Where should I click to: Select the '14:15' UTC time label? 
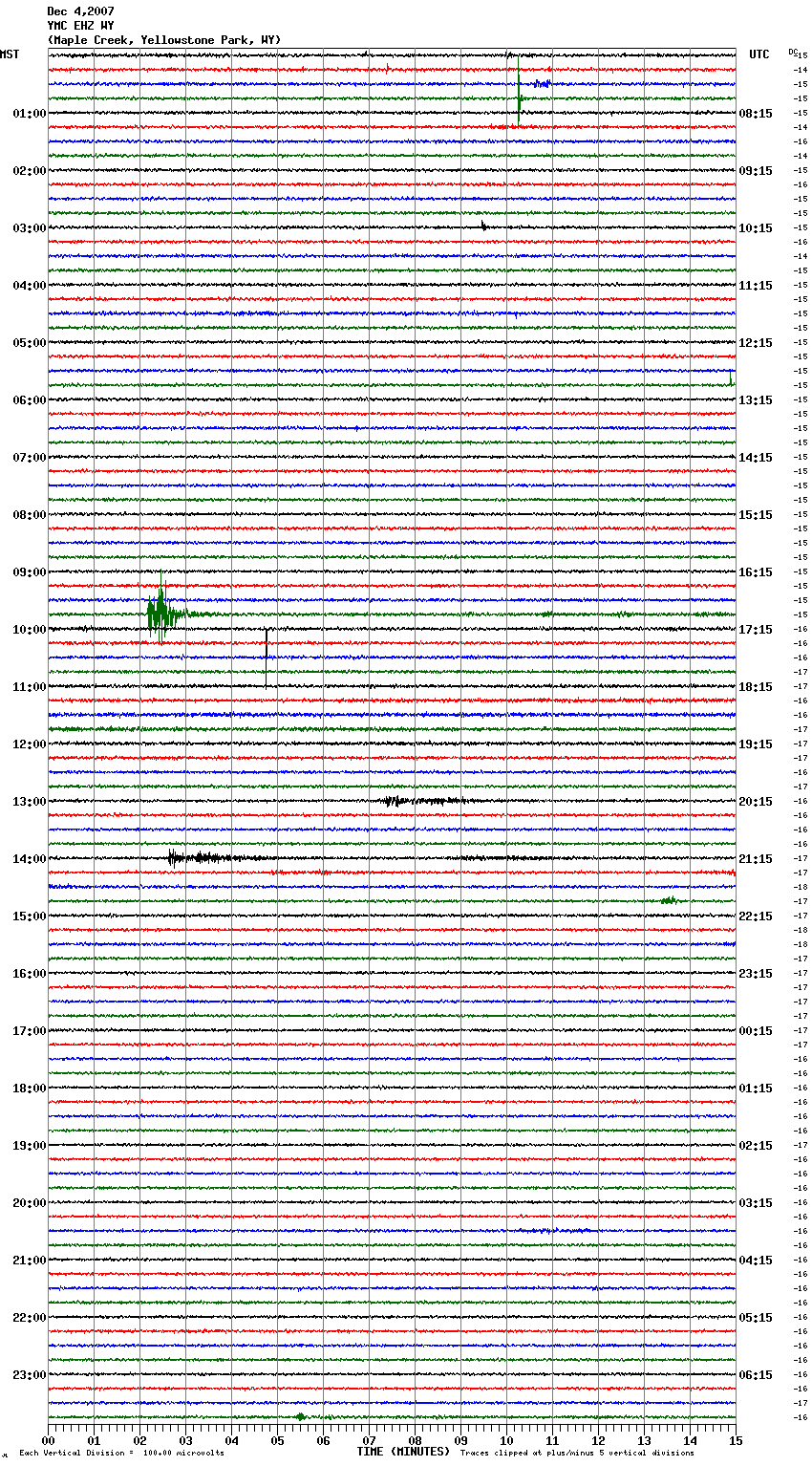756,458
